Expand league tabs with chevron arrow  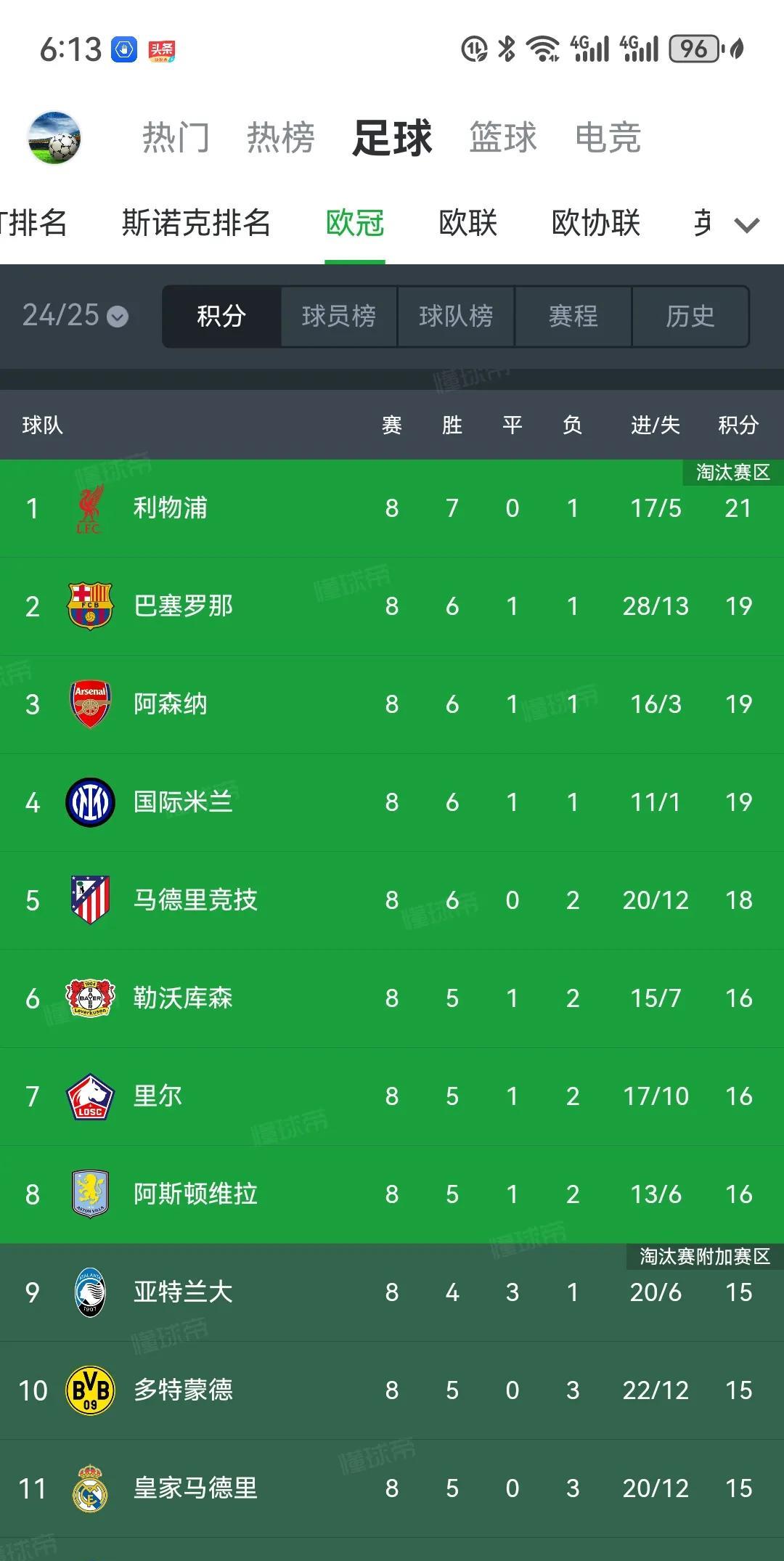[747, 224]
